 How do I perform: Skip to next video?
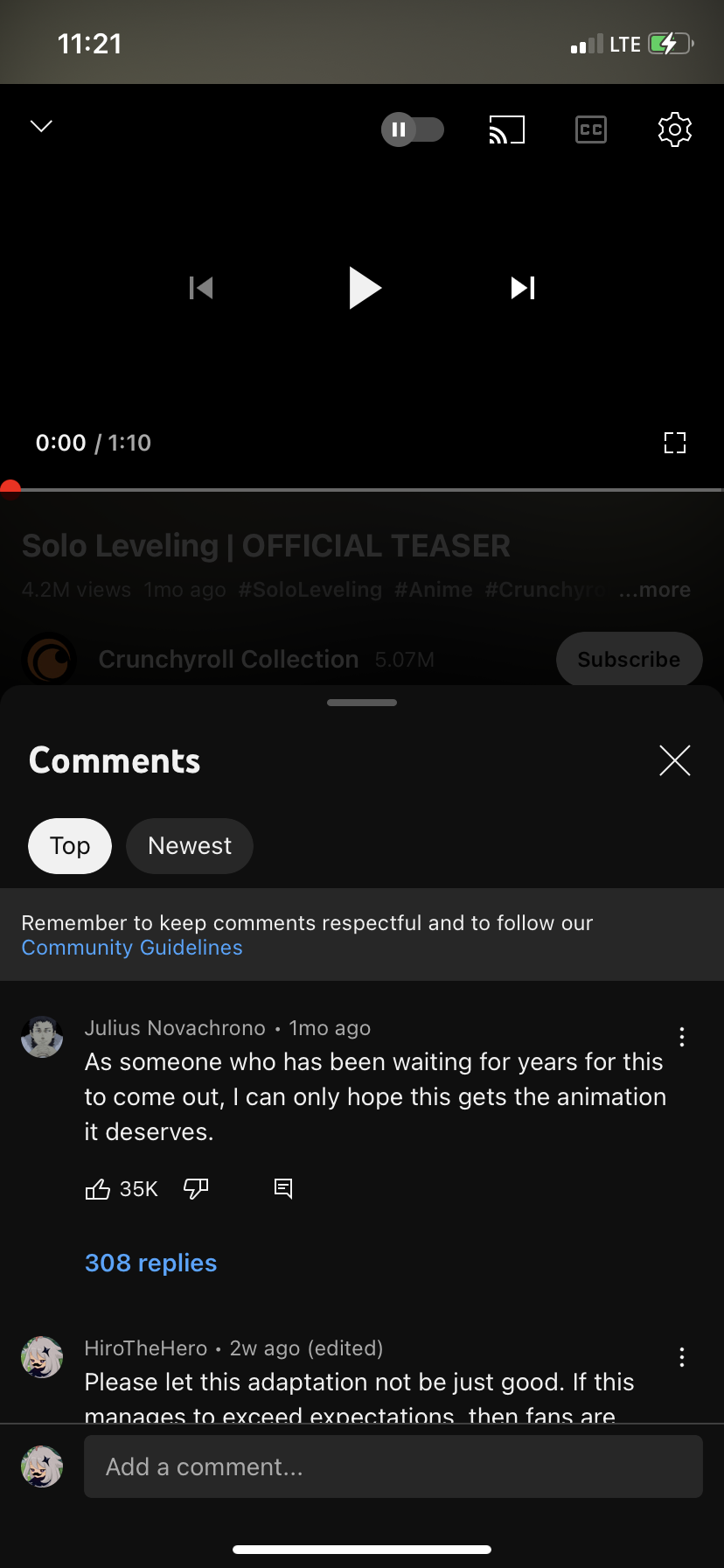[x=523, y=288]
